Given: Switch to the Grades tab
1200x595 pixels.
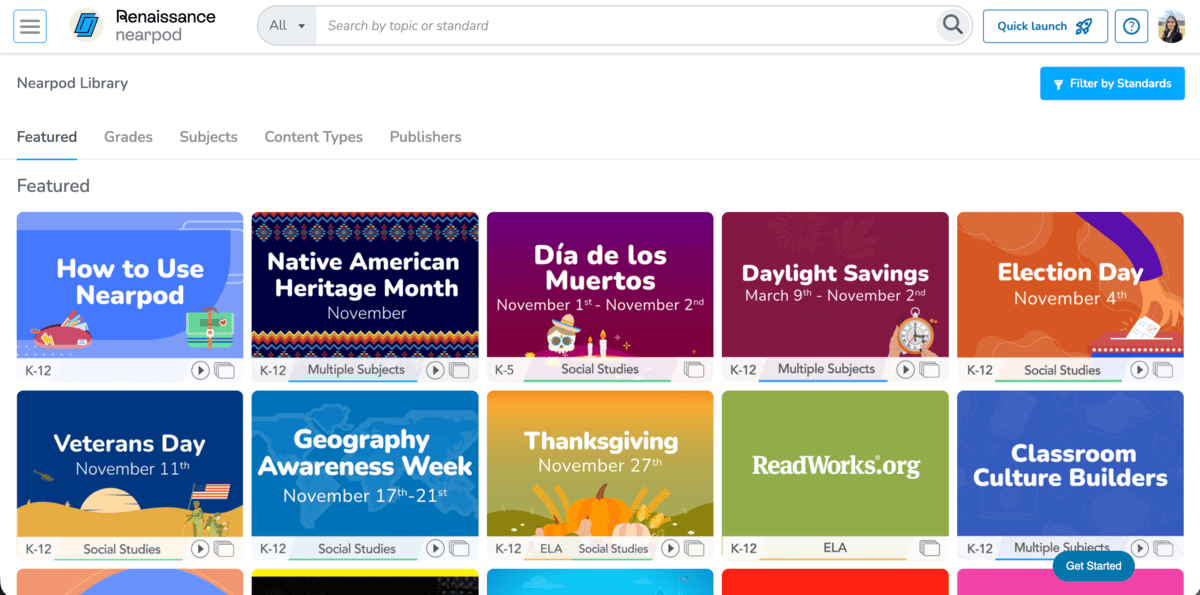Looking at the screenshot, I should [x=128, y=137].
